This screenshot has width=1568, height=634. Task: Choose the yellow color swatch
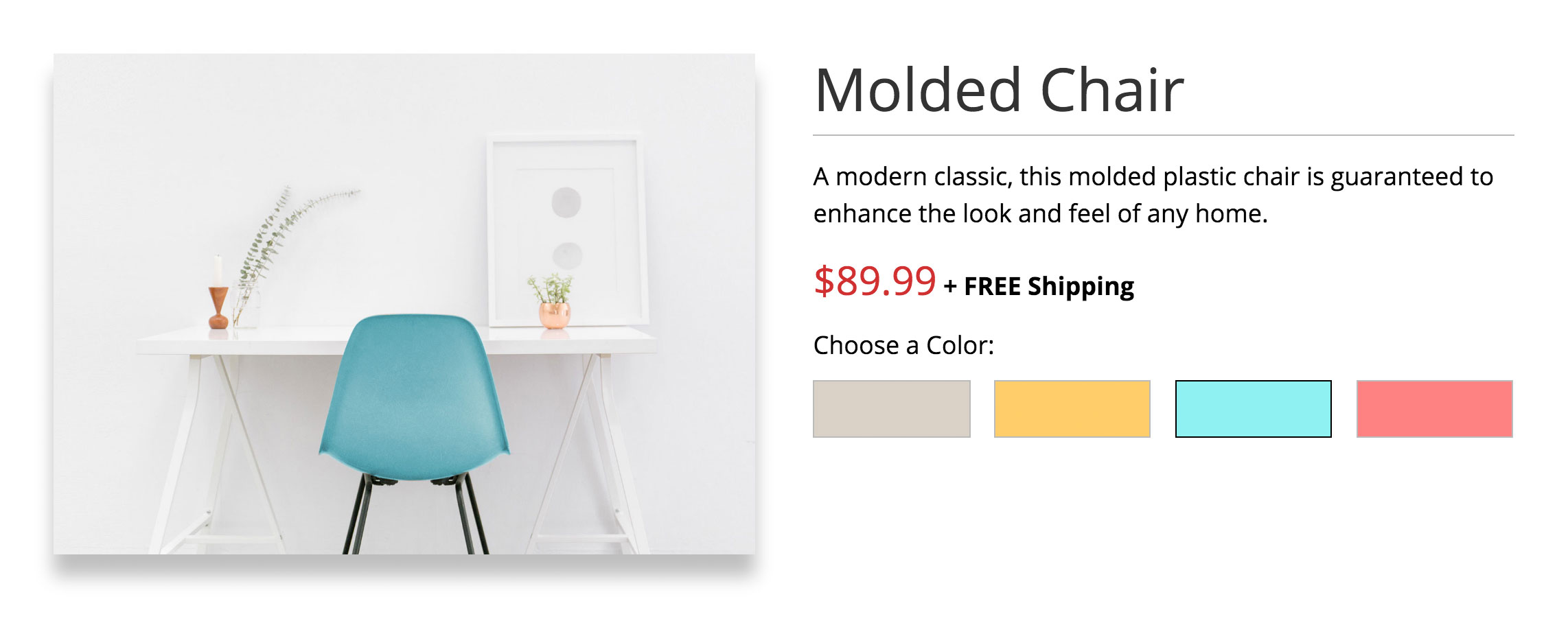click(1072, 409)
